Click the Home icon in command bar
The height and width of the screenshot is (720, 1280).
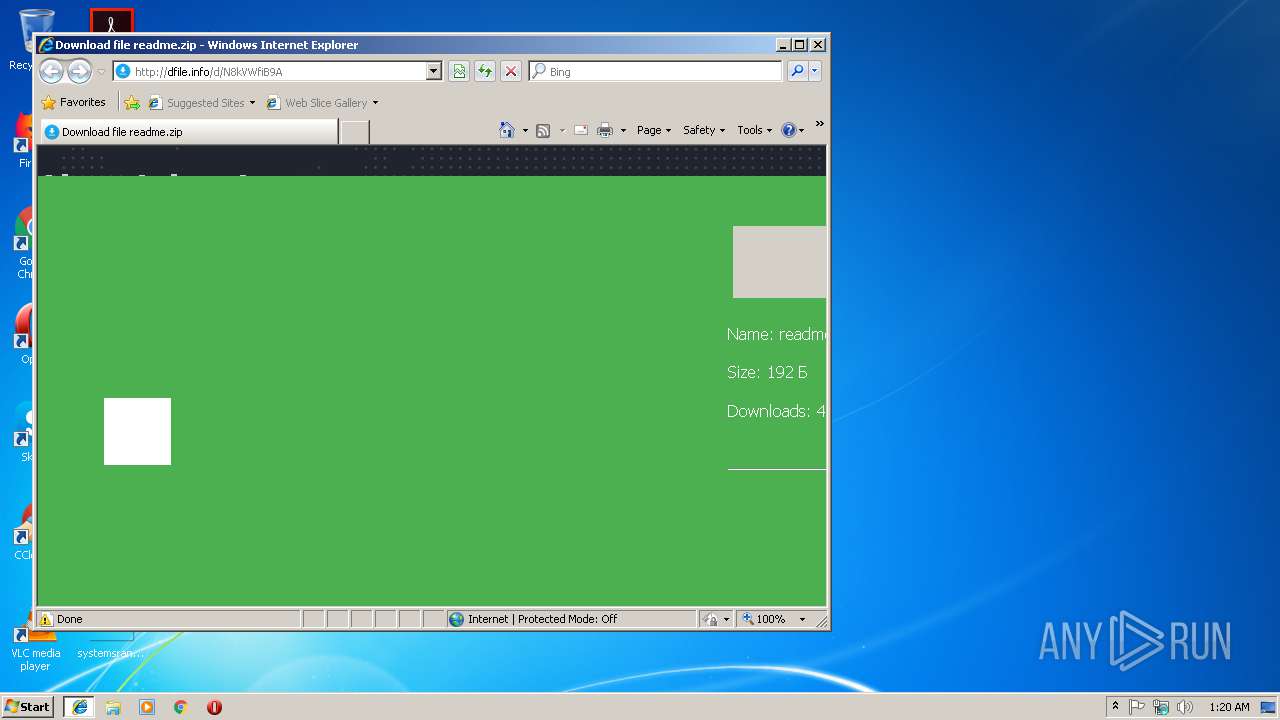coord(506,130)
